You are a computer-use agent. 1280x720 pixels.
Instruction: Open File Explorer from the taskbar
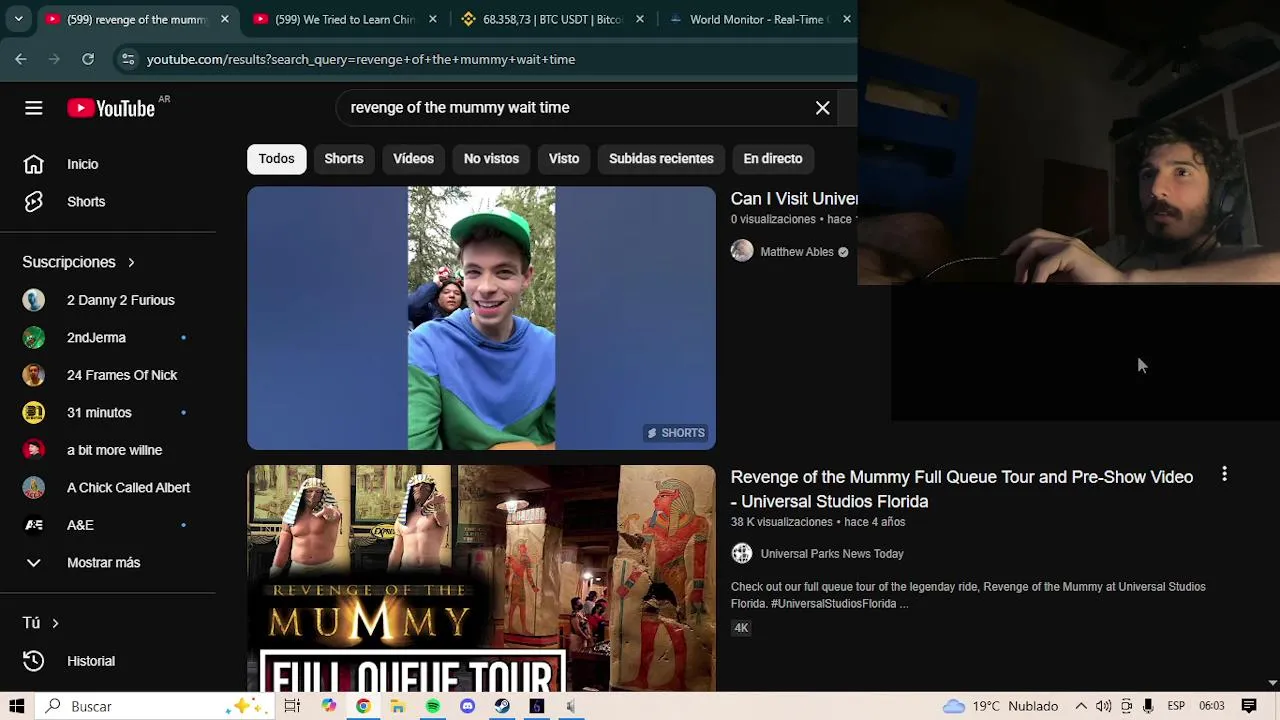coord(397,706)
